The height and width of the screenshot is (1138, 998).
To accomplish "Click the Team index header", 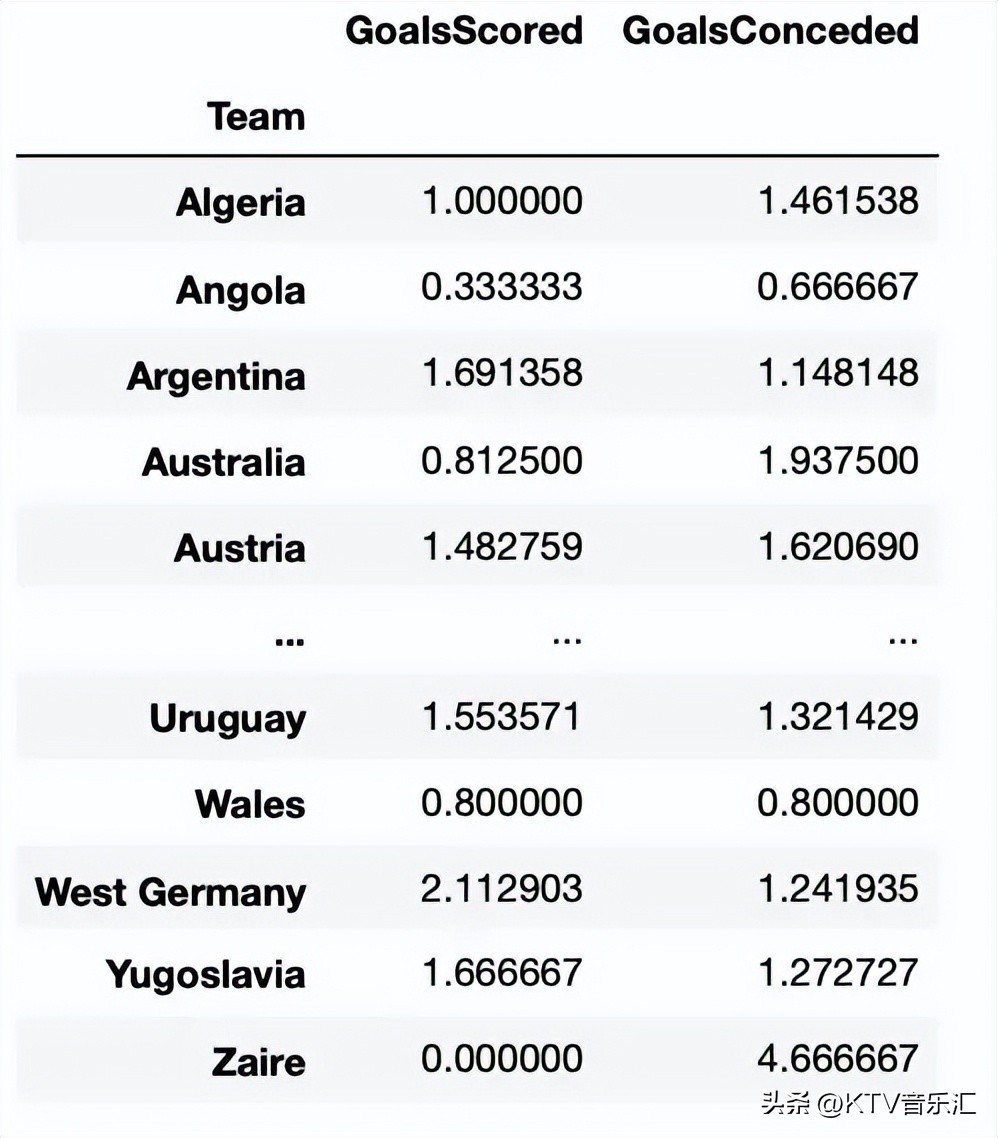I will coord(256,117).
